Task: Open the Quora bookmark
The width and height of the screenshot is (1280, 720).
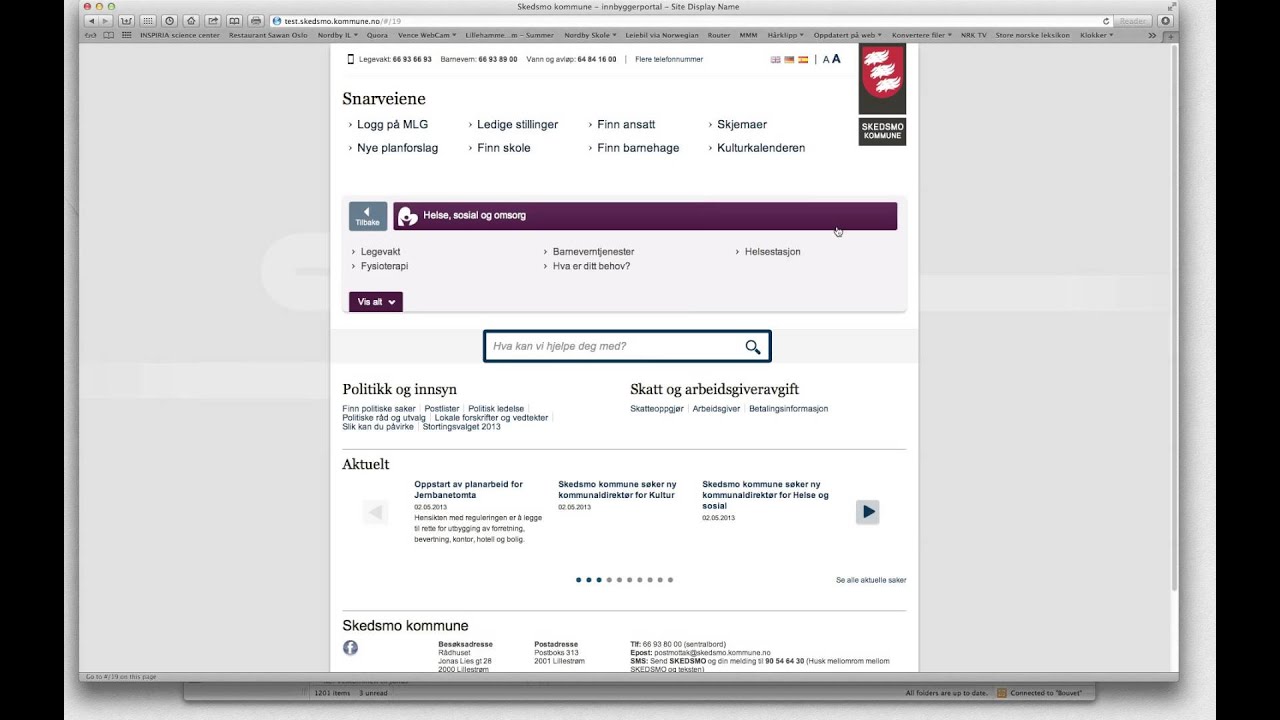Action: [x=377, y=35]
